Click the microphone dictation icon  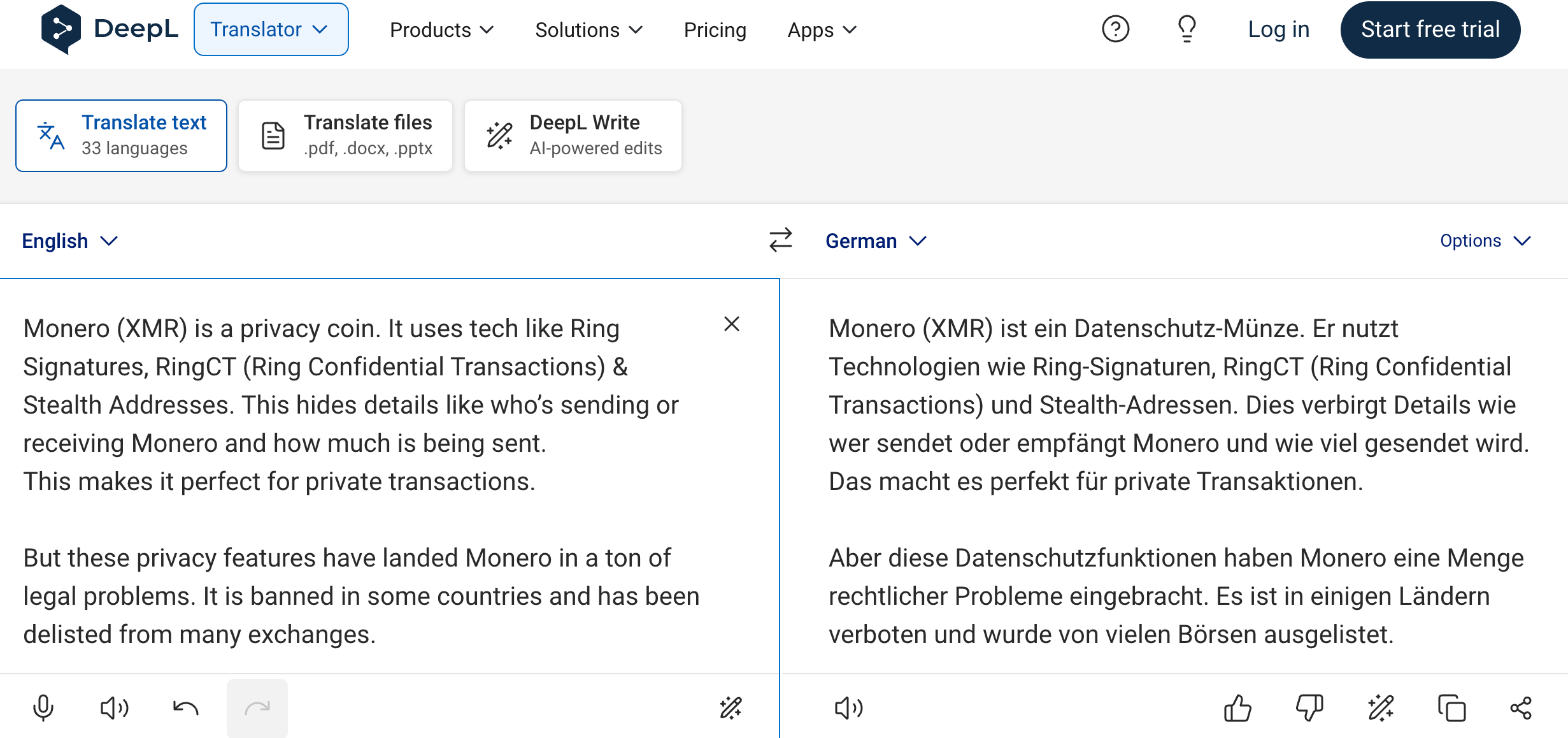coord(43,708)
